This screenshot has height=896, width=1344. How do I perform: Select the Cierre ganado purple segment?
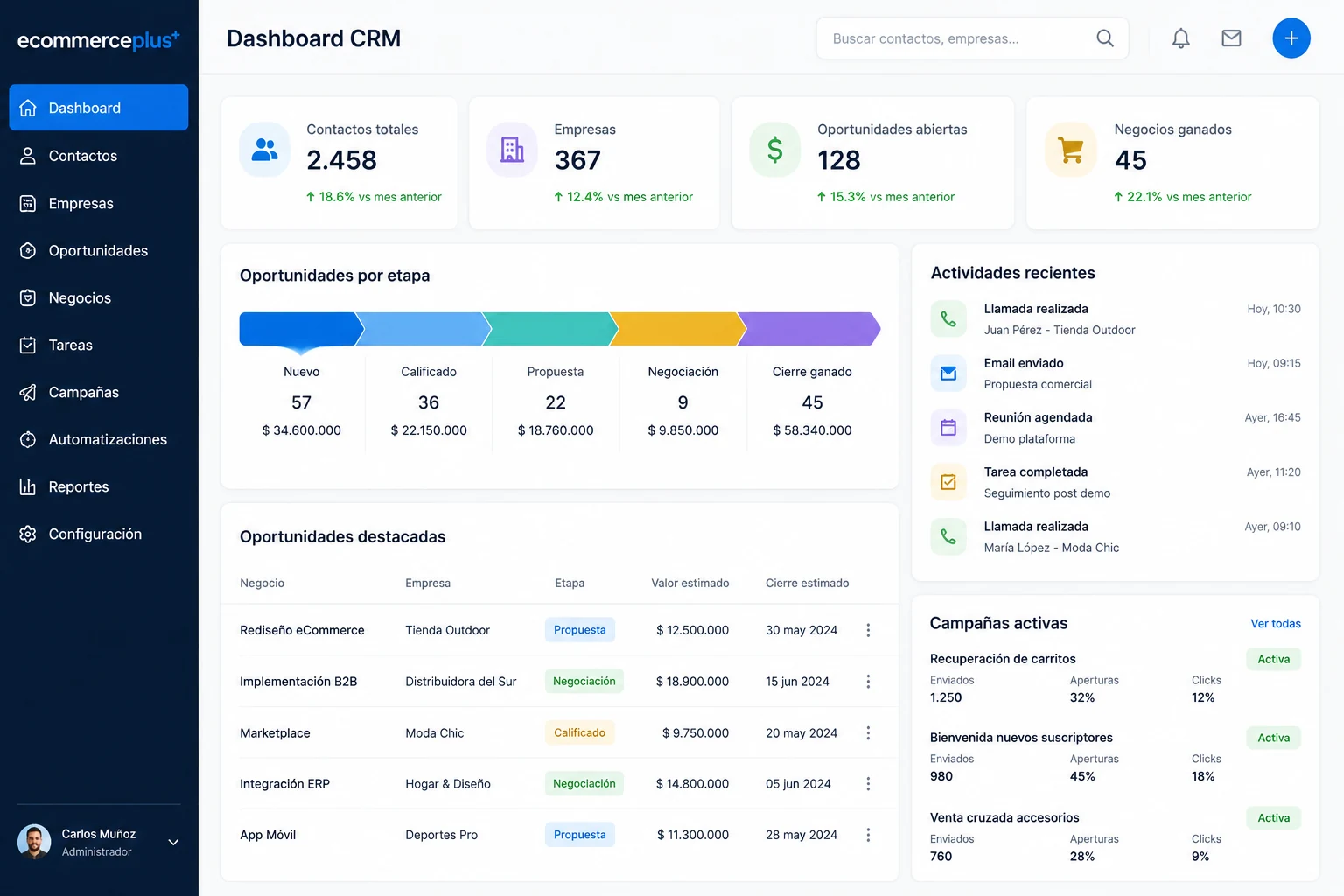pyautogui.click(x=809, y=329)
